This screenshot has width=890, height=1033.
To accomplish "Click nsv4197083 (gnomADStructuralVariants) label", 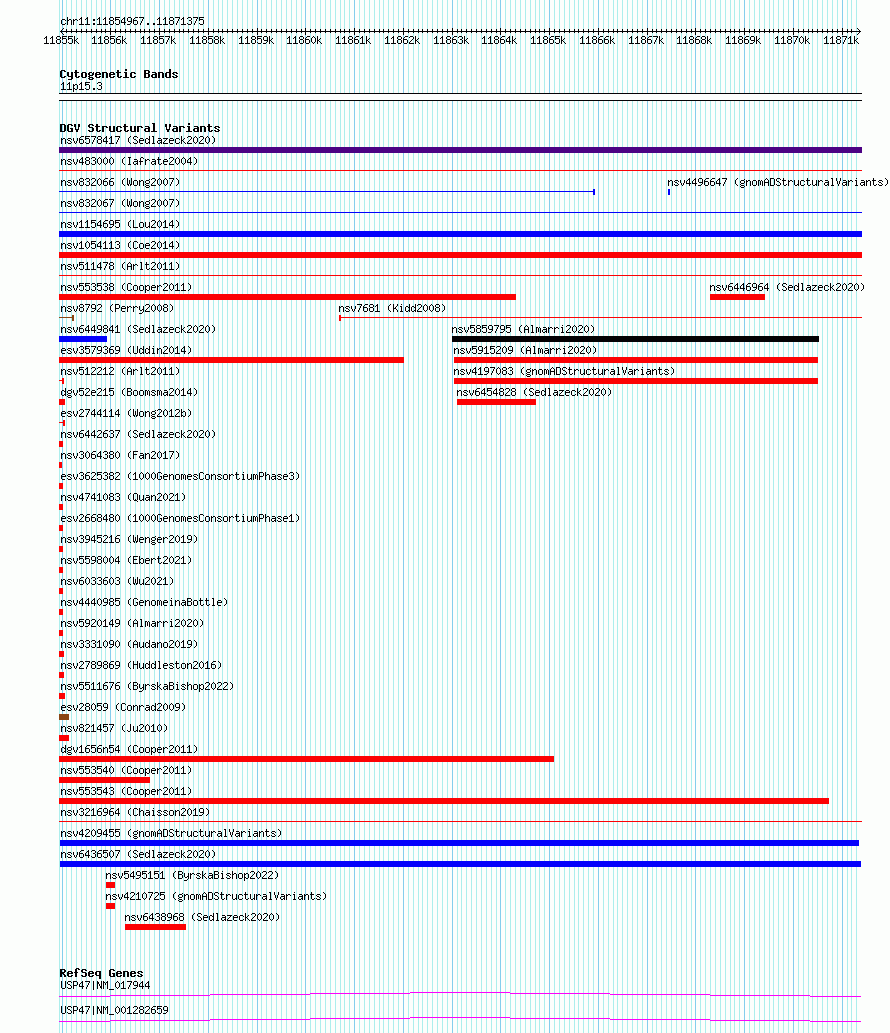I will coord(564,372).
